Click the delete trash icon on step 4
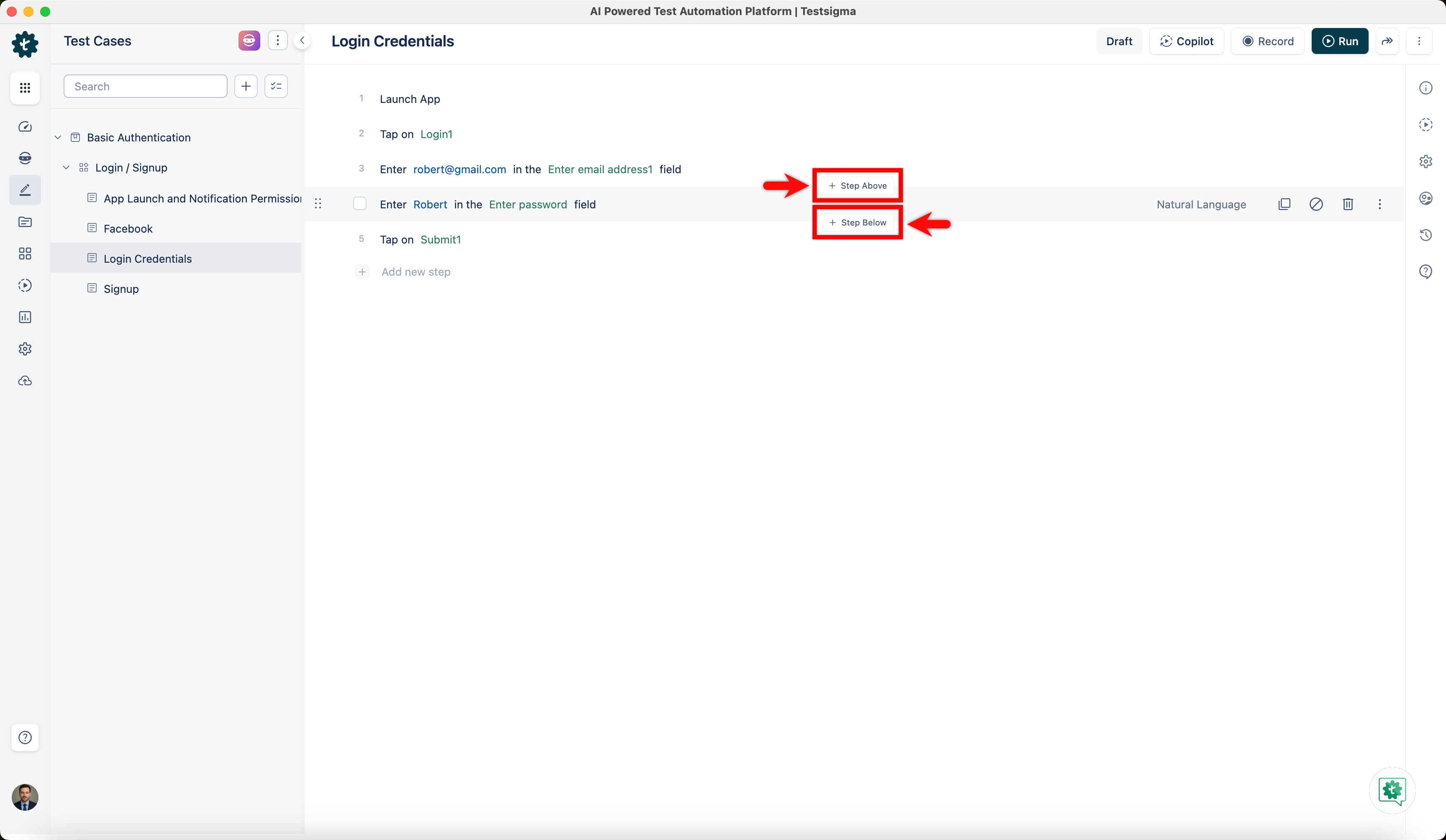This screenshot has height=840, width=1446. pos(1347,204)
